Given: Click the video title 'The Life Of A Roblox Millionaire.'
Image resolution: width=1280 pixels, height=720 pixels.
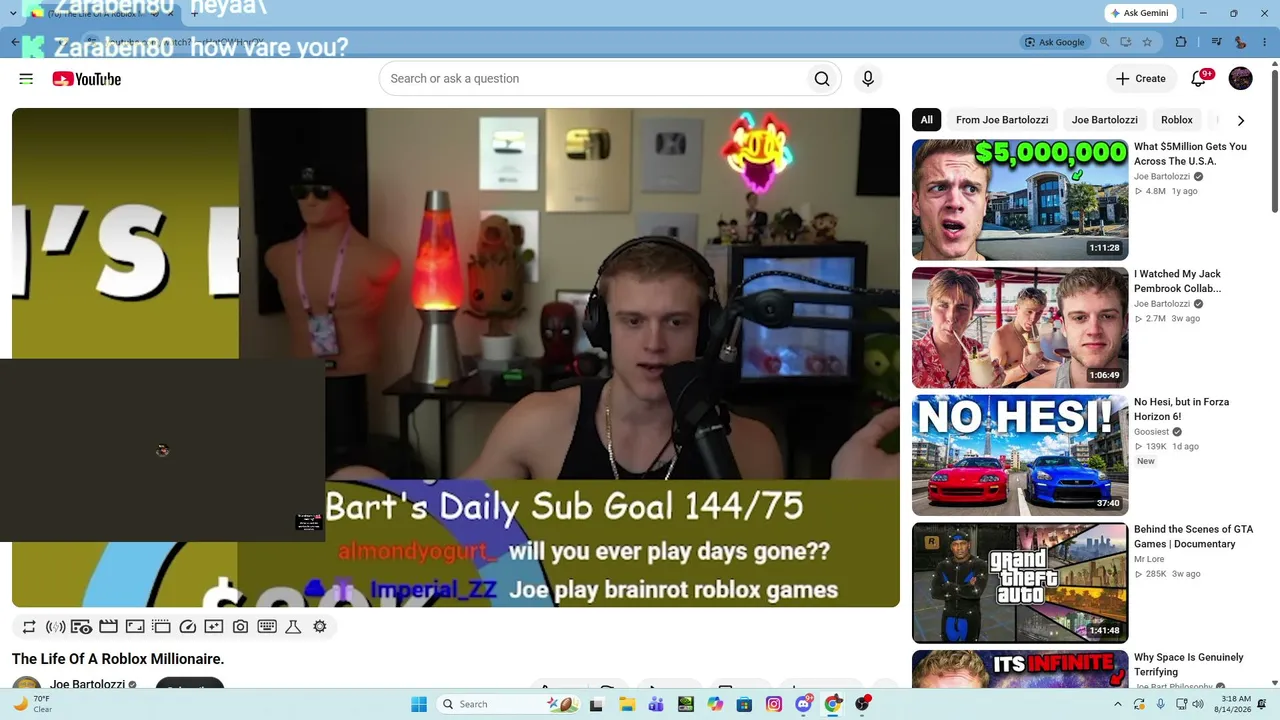Looking at the screenshot, I should point(118,659).
